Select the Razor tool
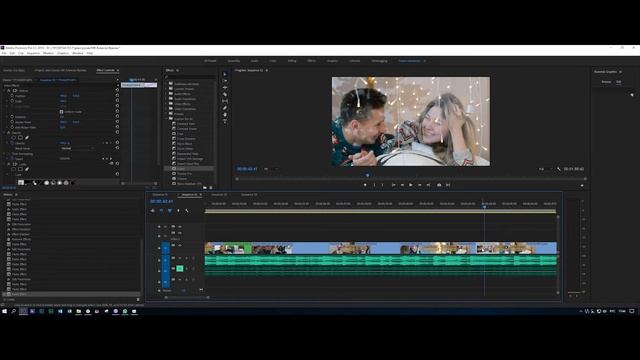The width and height of the screenshot is (640, 360). [x=225, y=94]
